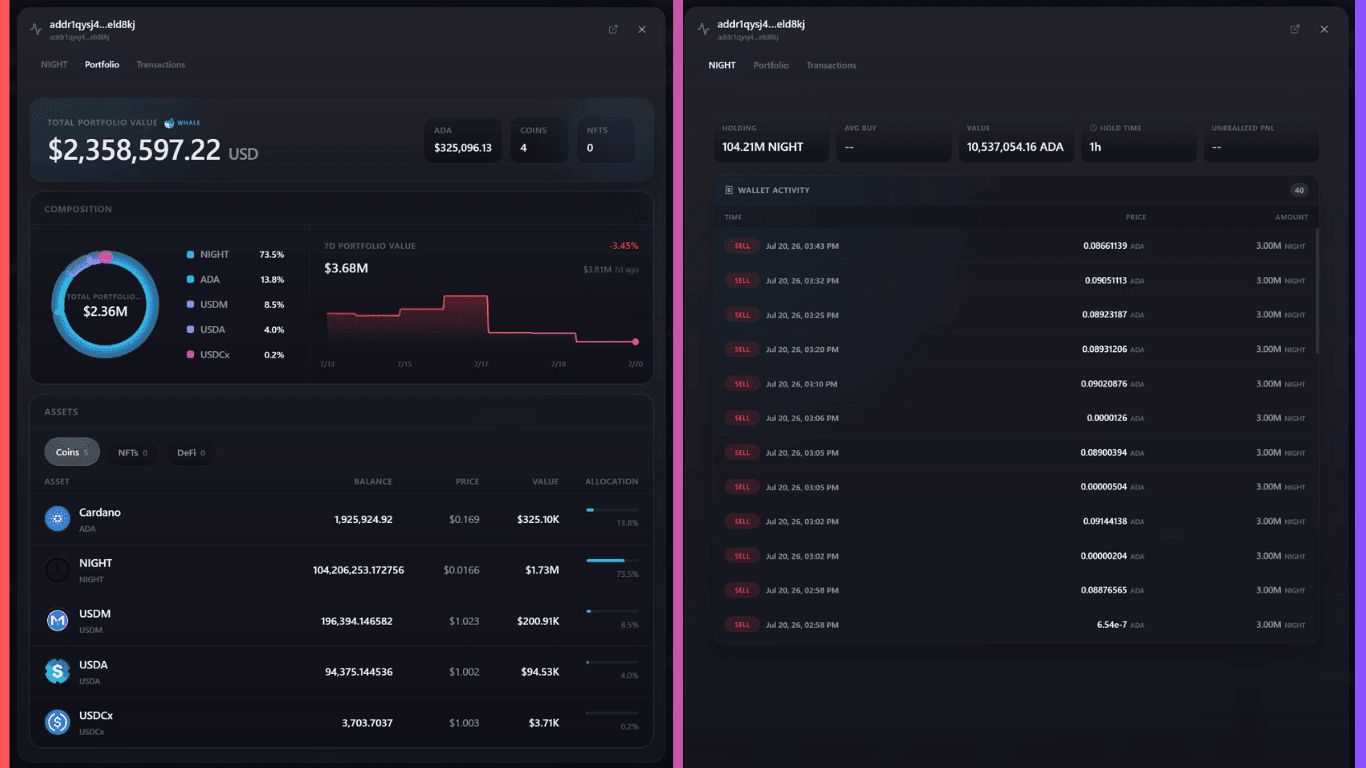This screenshot has width=1366, height=768.
Task: Click the $3.68M 7D portfolio value
Action: pos(346,269)
